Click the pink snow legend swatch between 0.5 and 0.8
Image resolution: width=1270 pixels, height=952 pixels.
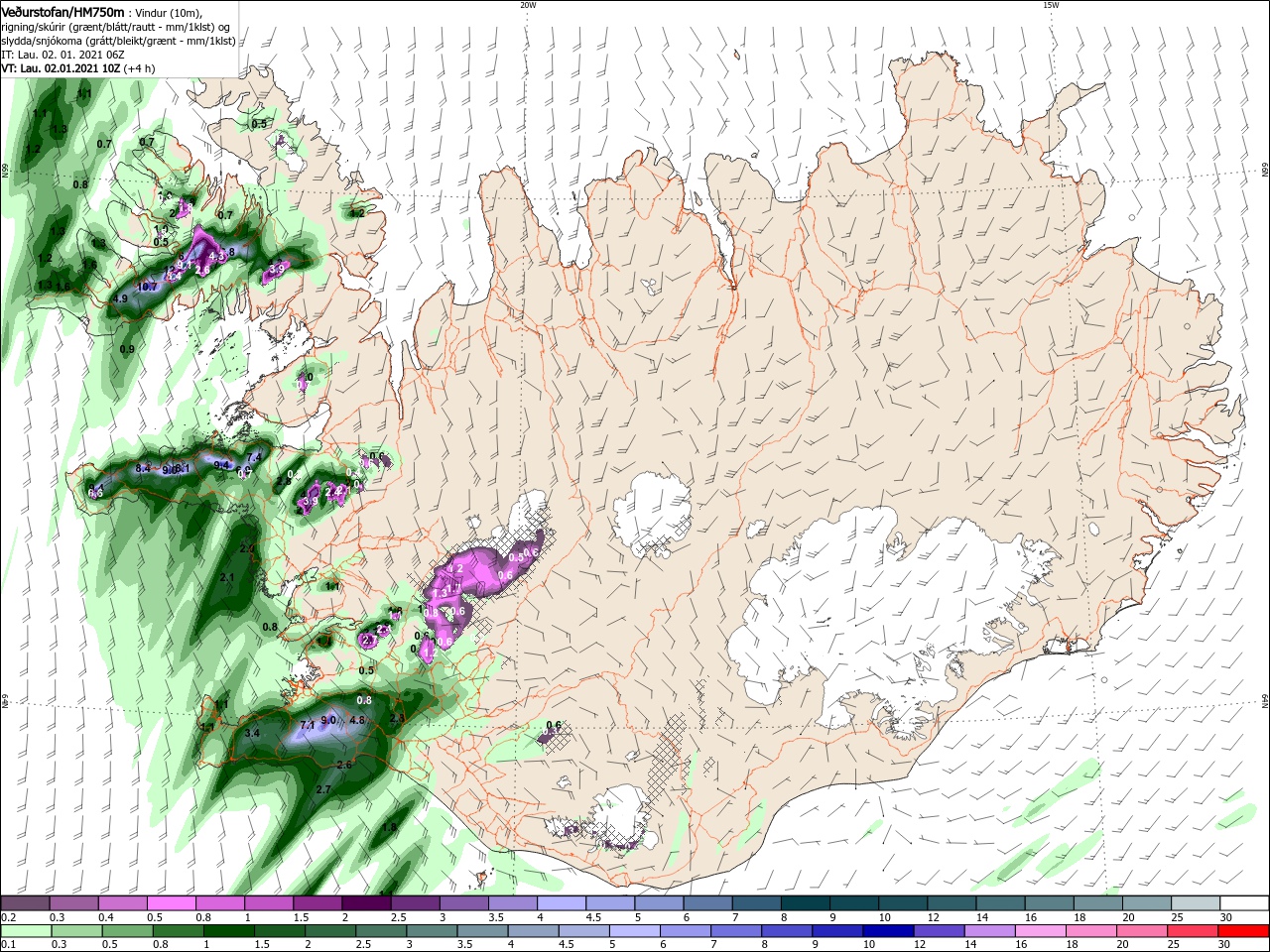click(171, 903)
